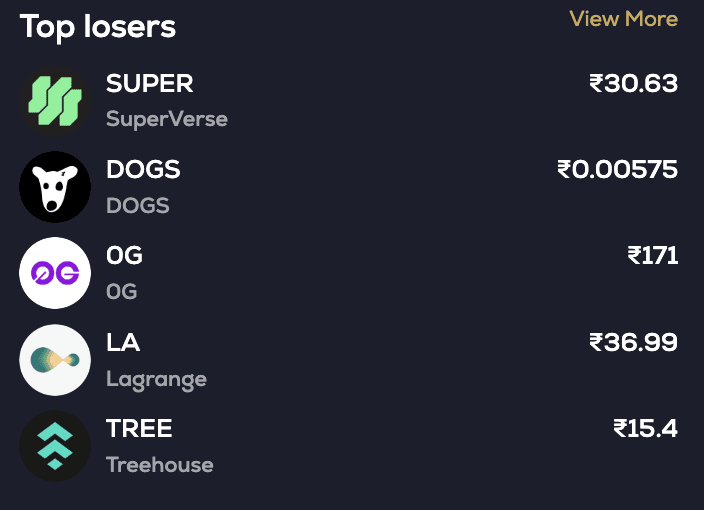Open the View More link

pos(623,19)
